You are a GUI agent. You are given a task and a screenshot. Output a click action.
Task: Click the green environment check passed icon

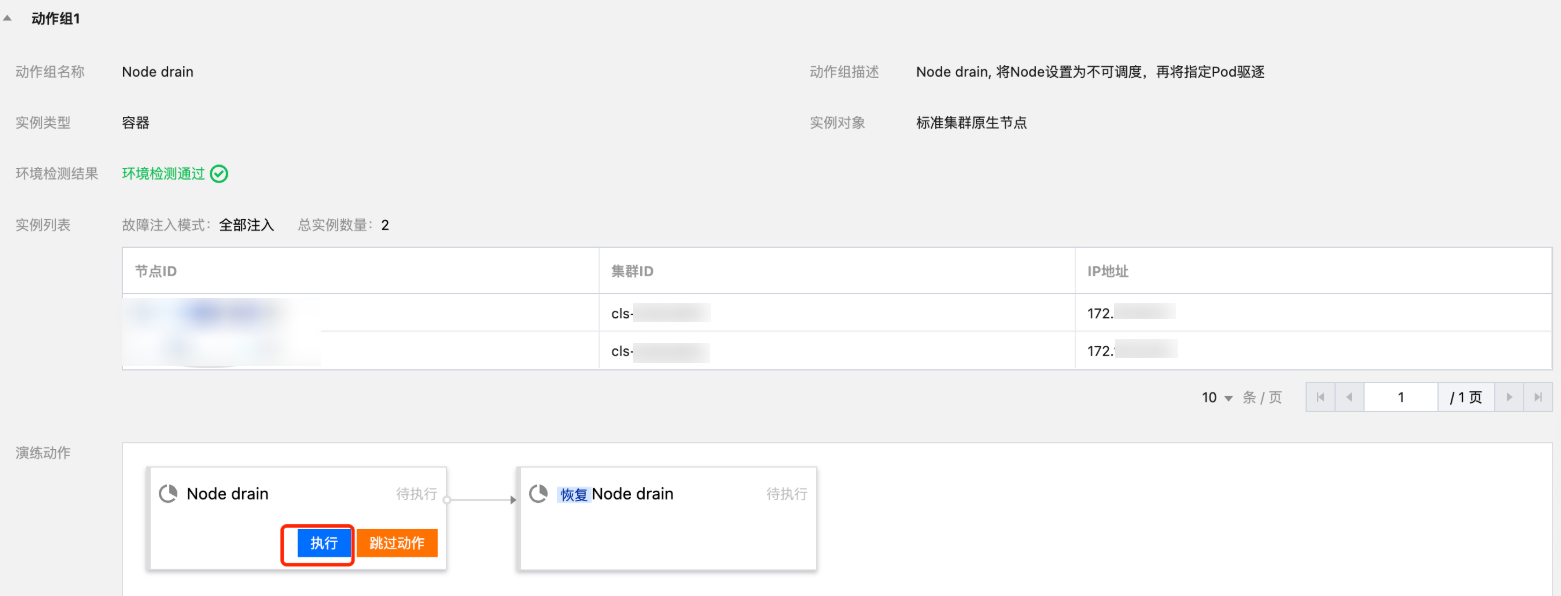tap(219, 174)
